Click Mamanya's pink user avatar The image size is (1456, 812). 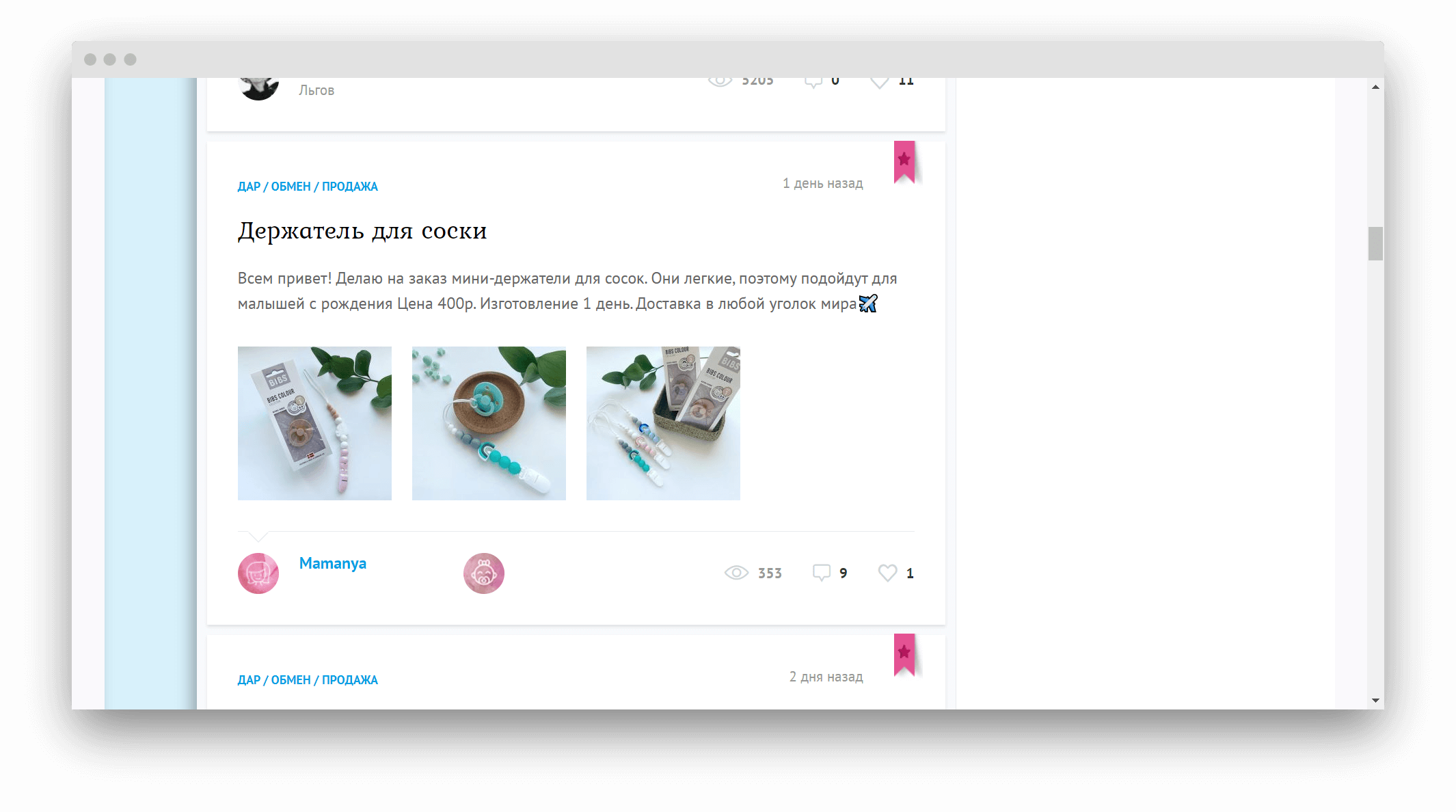pos(258,573)
